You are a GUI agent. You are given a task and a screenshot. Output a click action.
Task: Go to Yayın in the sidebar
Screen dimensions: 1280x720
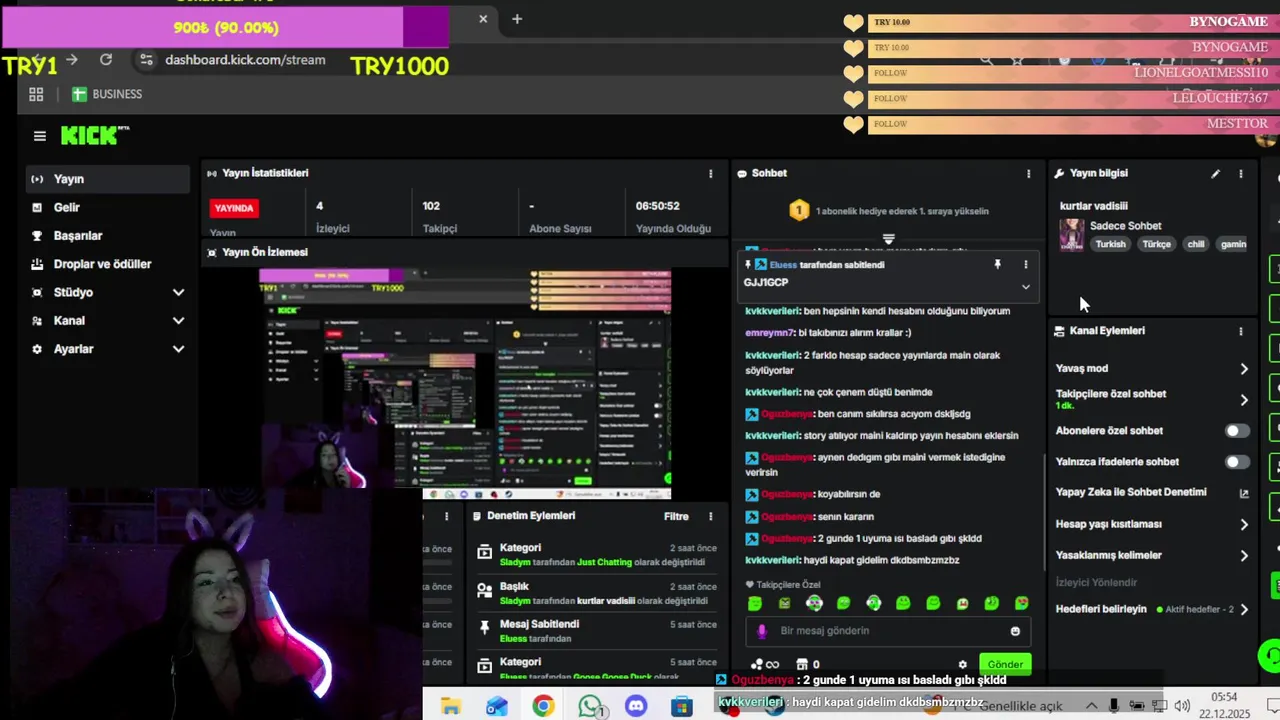[107, 179]
